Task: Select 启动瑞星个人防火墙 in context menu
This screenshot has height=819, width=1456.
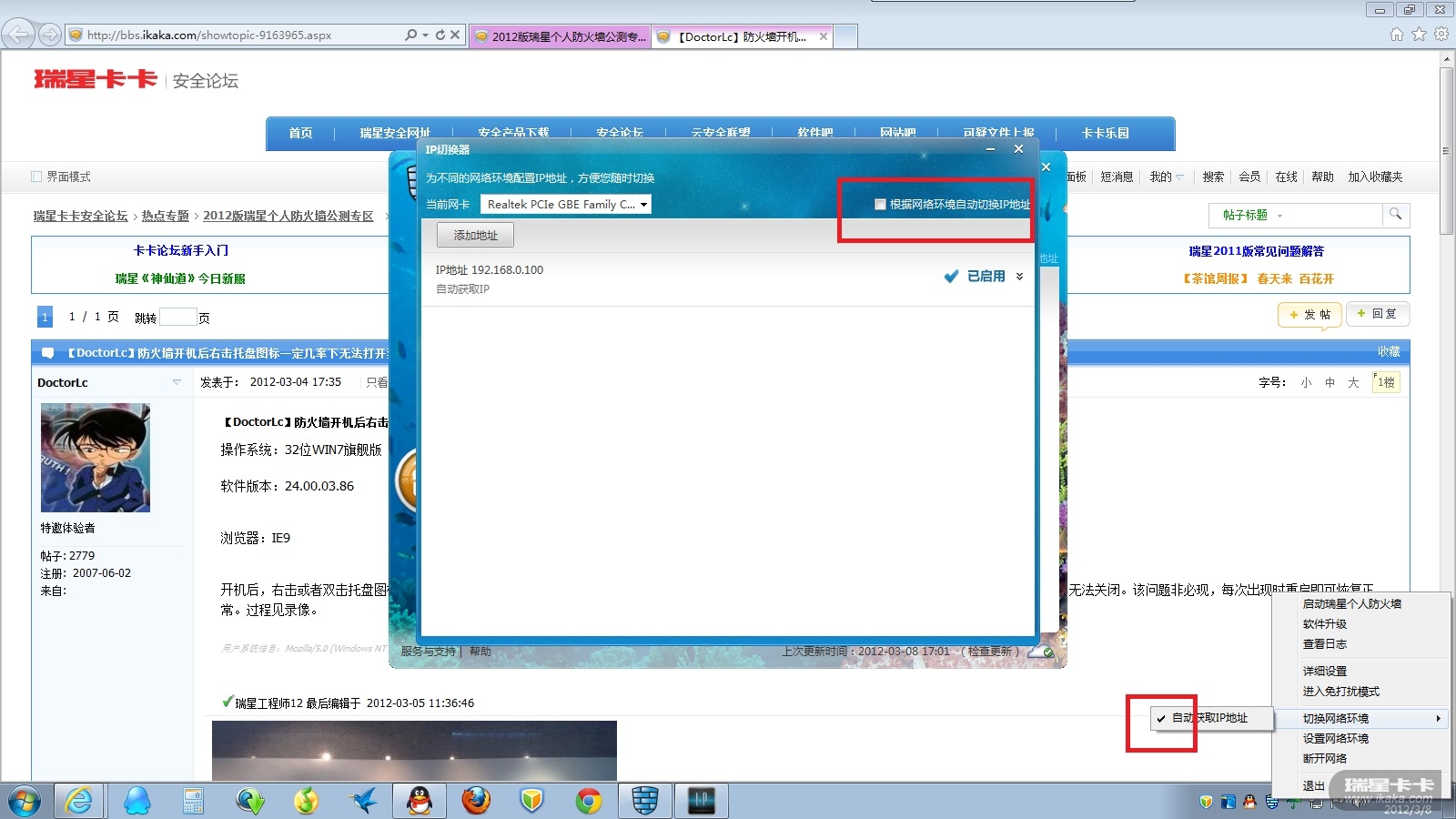Action: (1352, 604)
